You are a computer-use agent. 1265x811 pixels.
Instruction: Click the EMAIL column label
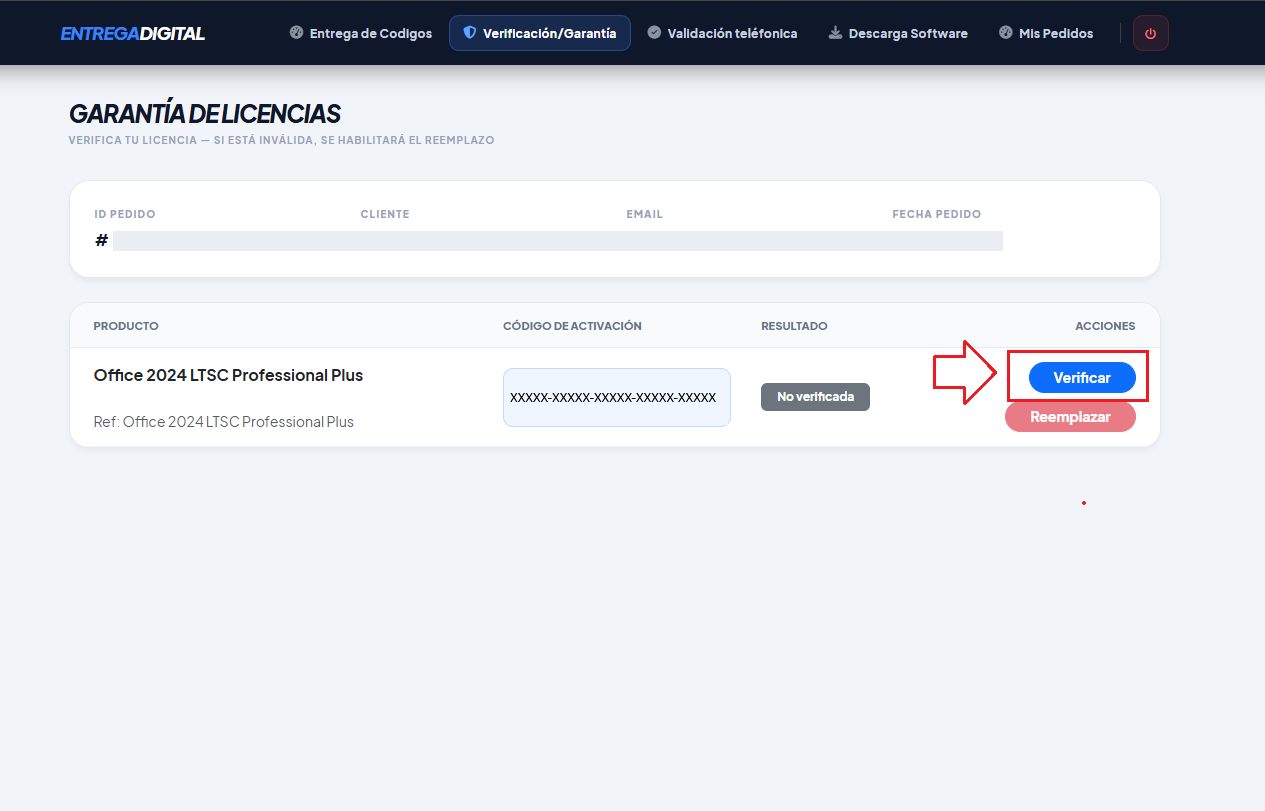(x=645, y=214)
